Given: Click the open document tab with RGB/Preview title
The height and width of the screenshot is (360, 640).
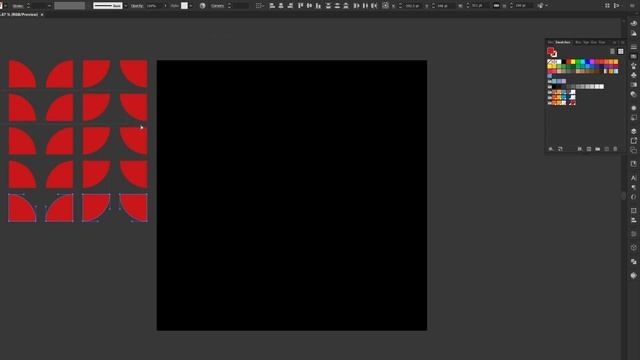Looking at the screenshot, I should coord(19,14).
